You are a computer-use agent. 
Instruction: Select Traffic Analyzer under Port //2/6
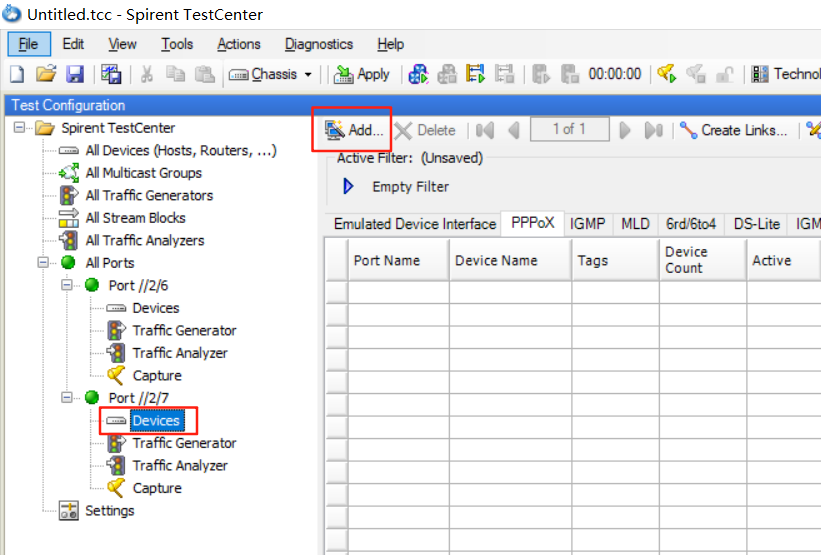(x=180, y=353)
